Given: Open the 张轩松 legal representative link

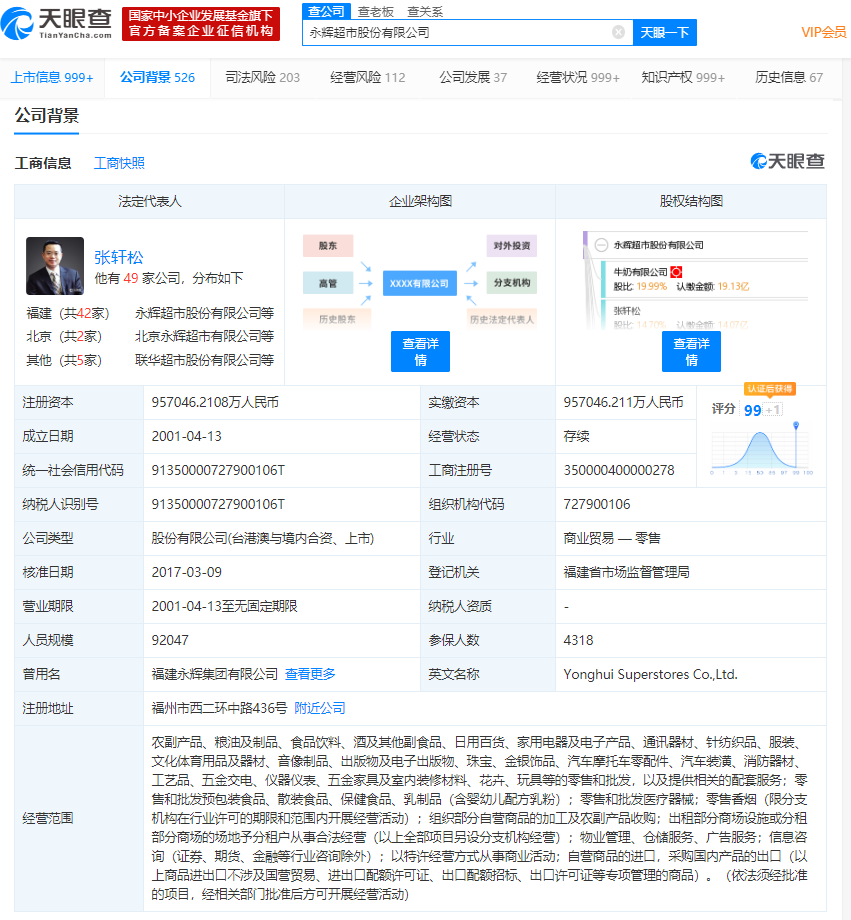Looking at the screenshot, I should [x=119, y=257].
